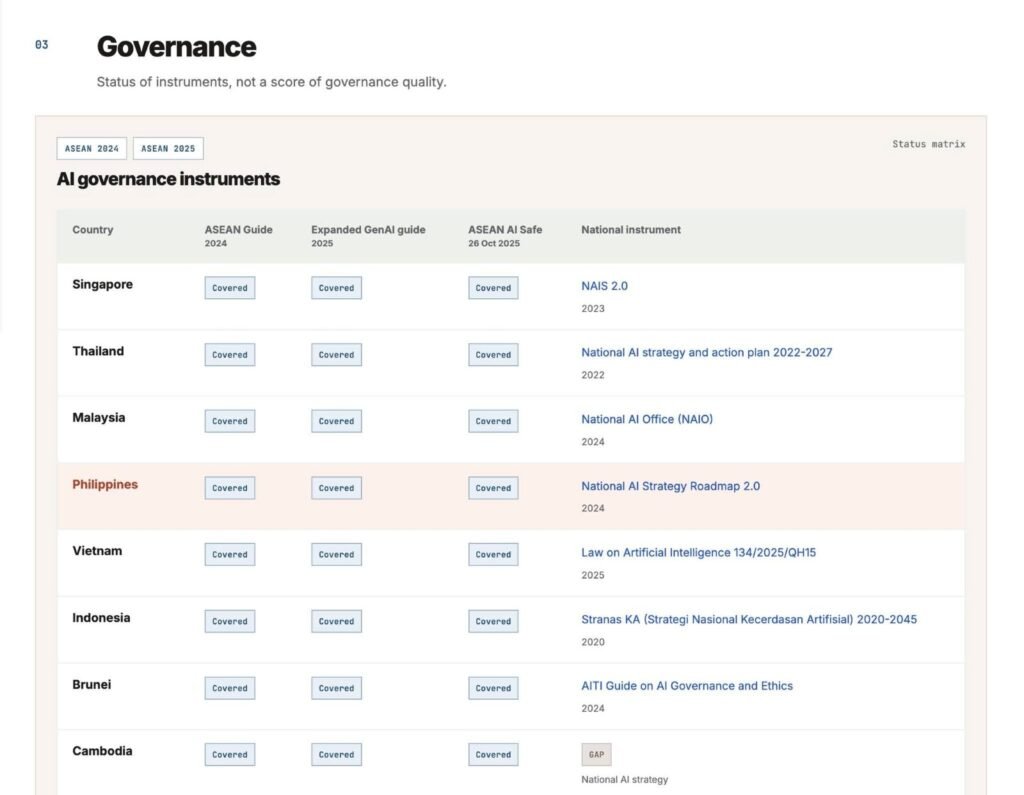Click the National AI strategy text under GAP
The height and width of the screenshot is (795, 1024).
[624, 779]
